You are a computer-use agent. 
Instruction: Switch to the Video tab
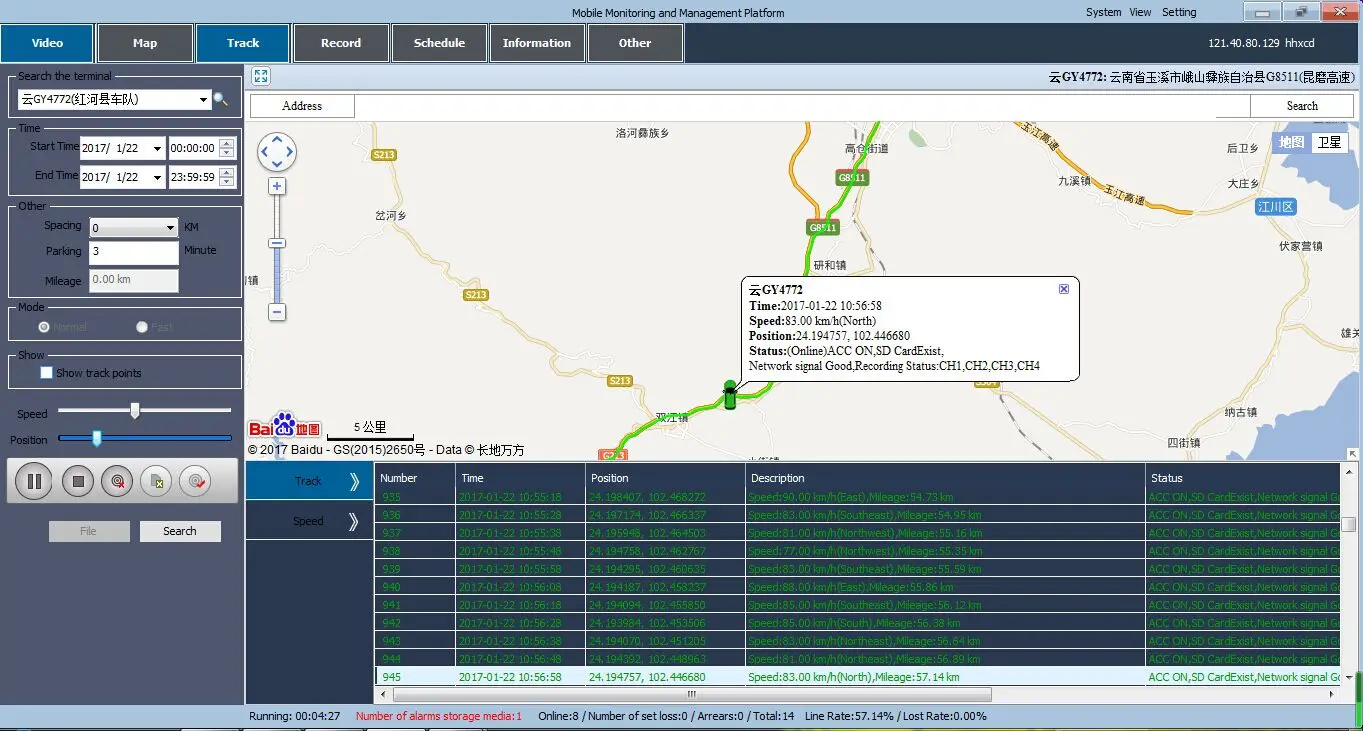point(47,43)
